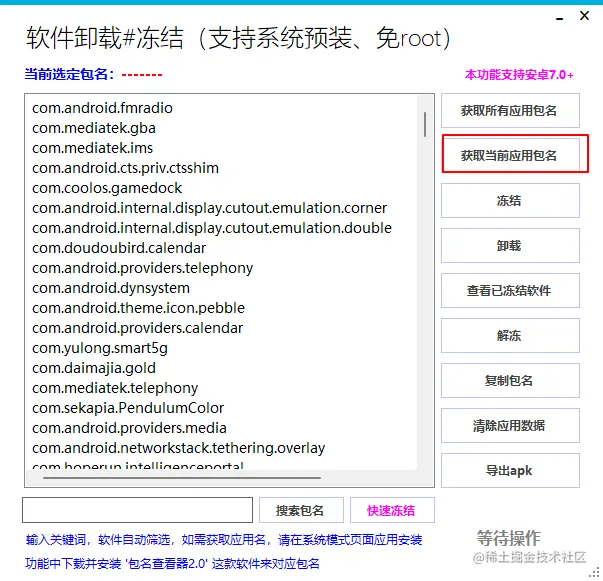Click the 冻结 button
Image resolution: width=603 pixels, height=581 pixels.
coord(510,200)
